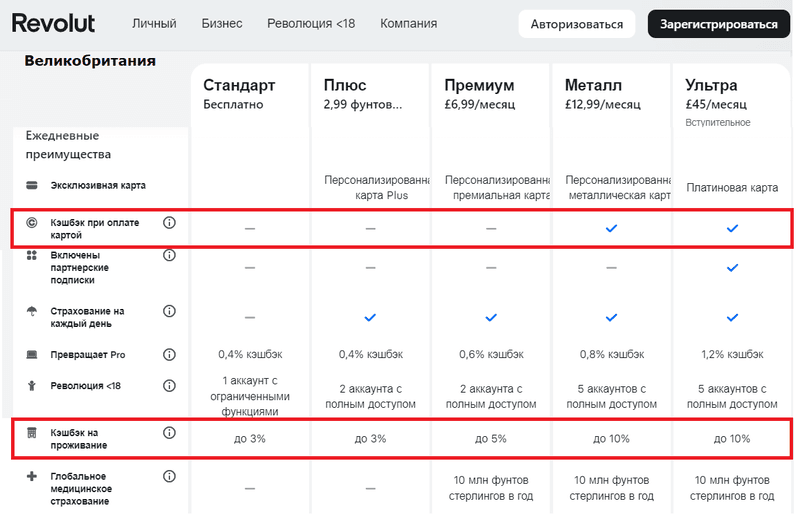Click the Ежедневные преимущества section label
800x517 pixels.
click(x=68, y=145)
